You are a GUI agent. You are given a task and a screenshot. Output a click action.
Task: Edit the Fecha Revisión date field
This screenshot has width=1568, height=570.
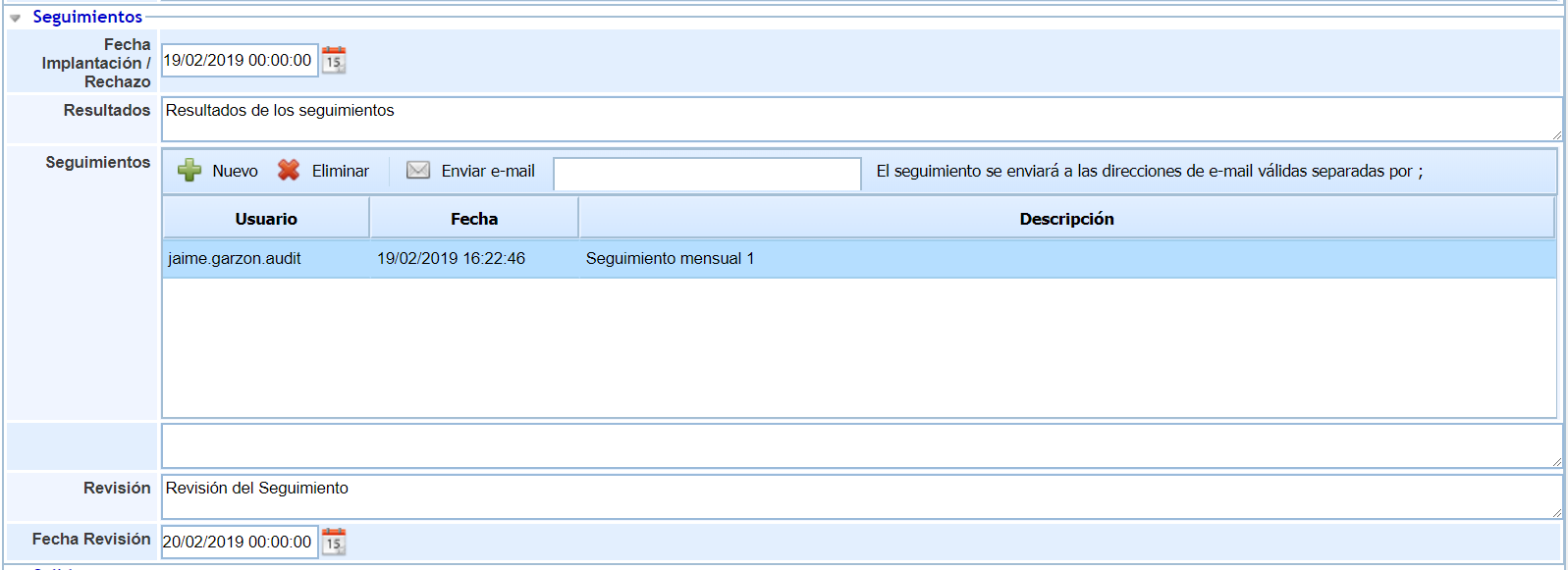coord(239,542)
